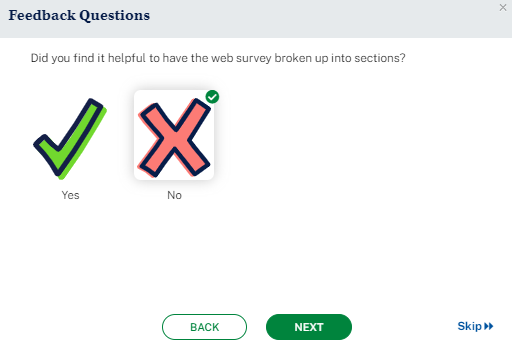This screenshot has height=360, width=512.
Task: Click the double-arrow icon beside Skip
Action: 488,326
